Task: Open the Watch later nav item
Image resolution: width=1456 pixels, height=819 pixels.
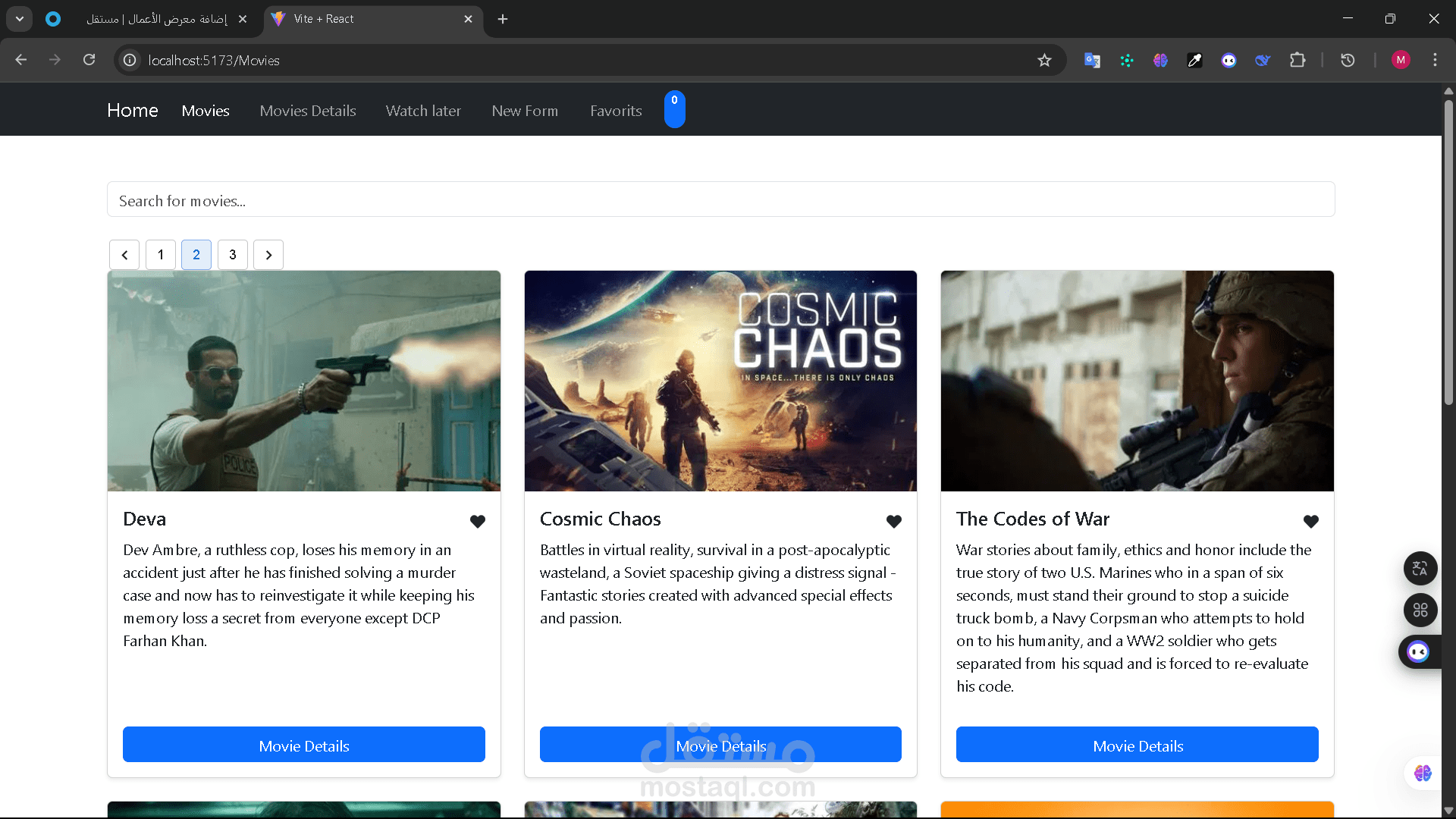Action: (x=423, y=111)
